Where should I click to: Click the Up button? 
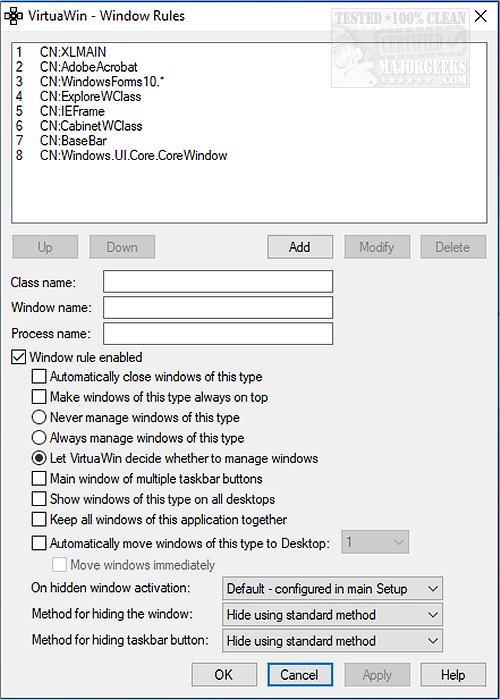45,247
